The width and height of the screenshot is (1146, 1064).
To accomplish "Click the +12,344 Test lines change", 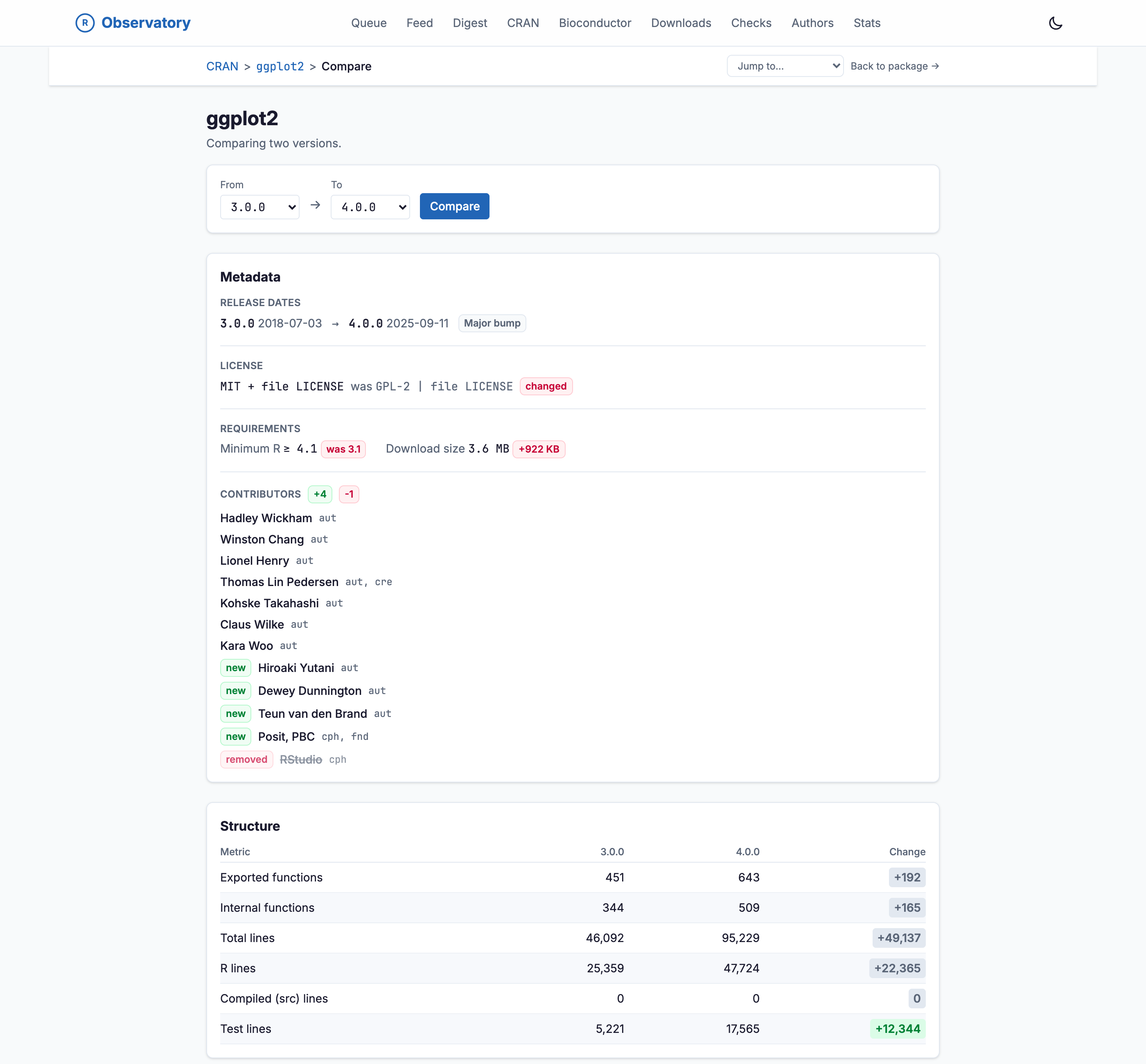I will (x=897, y=1029).
